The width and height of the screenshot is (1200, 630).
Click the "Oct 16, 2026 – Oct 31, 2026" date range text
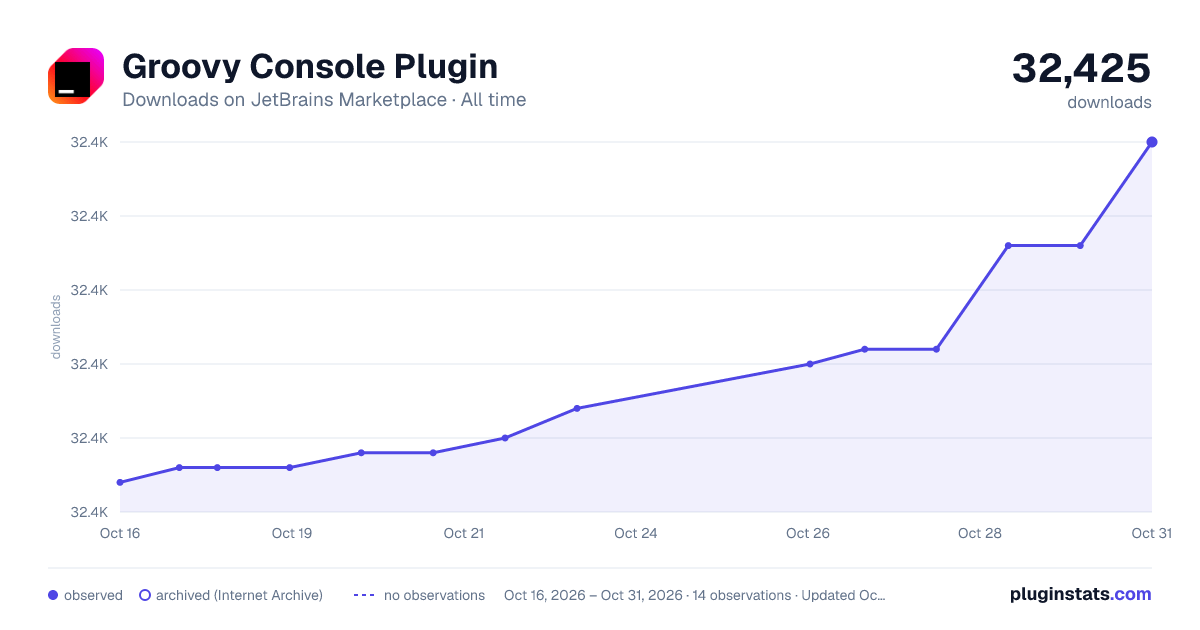tap(592, 595)
